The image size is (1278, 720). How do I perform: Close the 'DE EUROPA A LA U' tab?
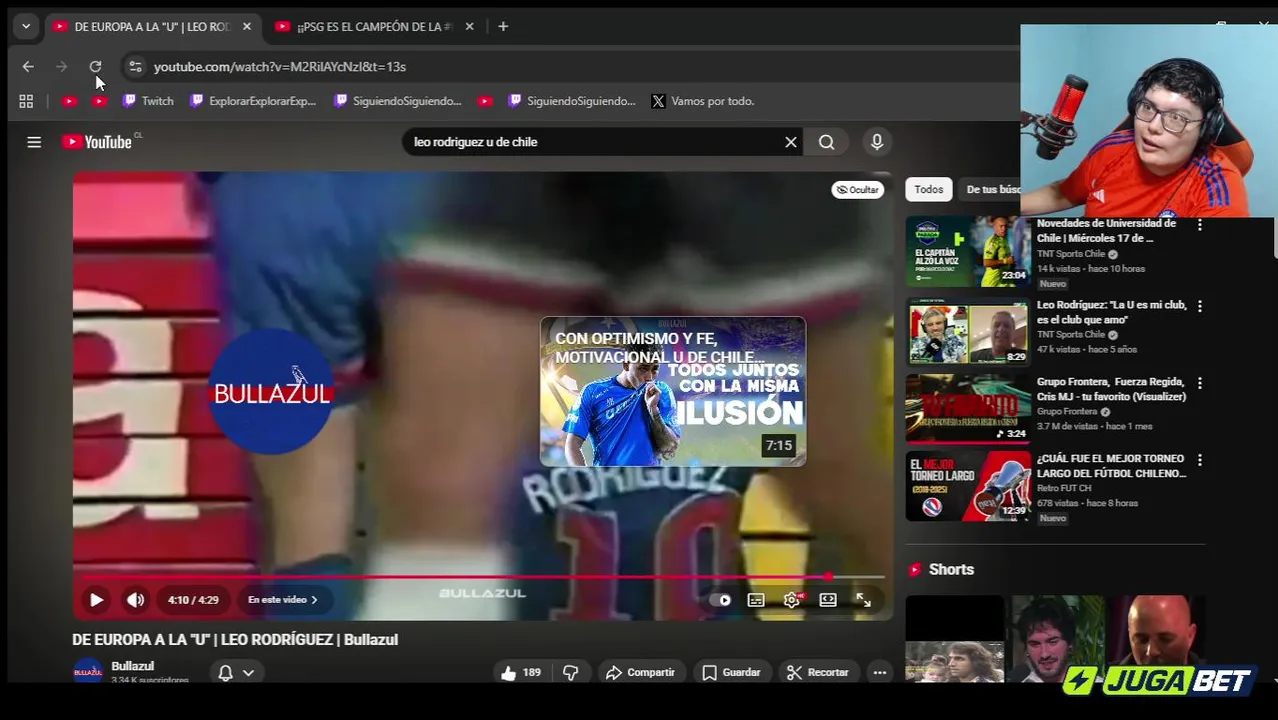tap(247, 27)
